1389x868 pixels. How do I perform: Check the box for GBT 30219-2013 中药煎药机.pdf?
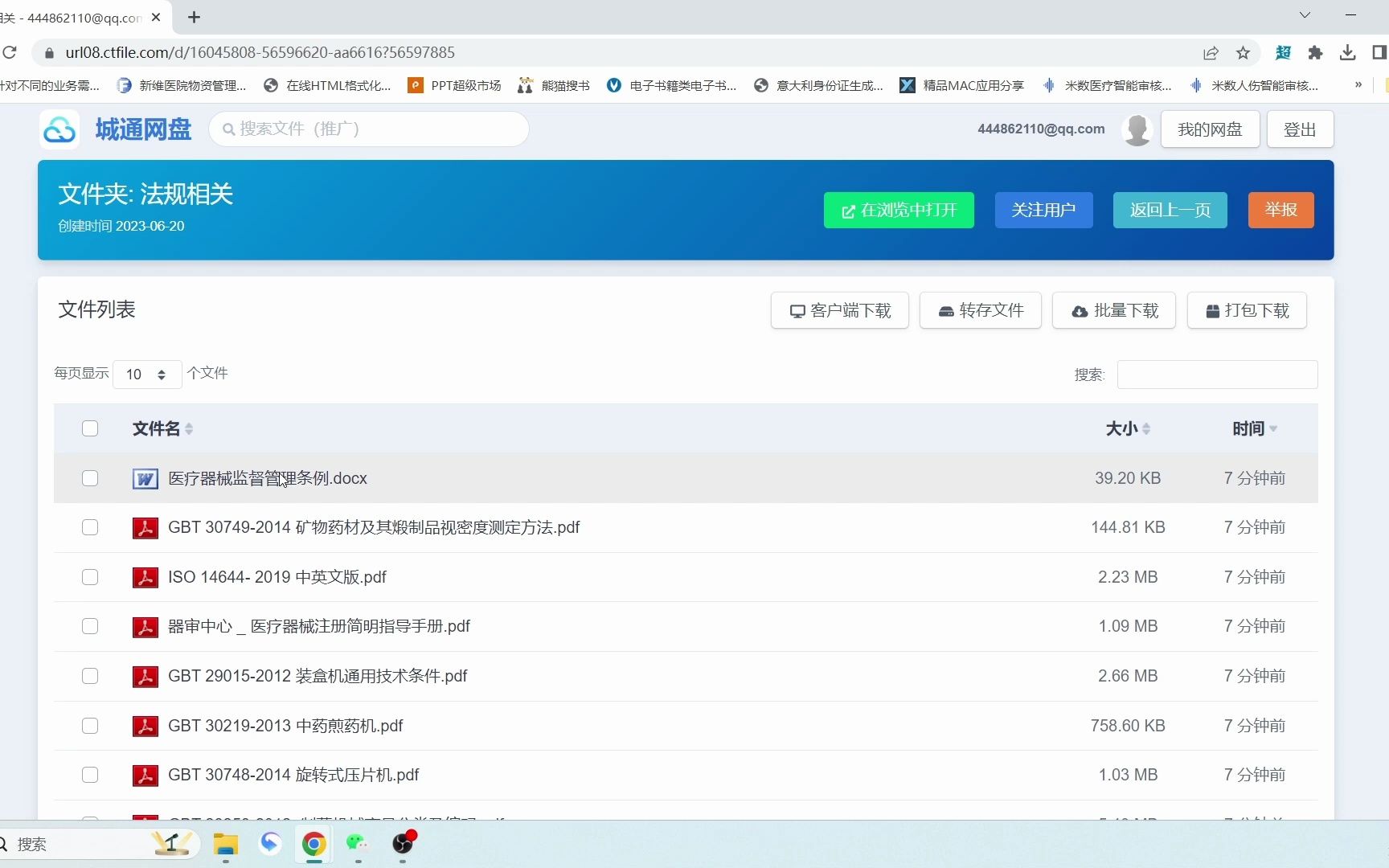[x=90, y=726]
